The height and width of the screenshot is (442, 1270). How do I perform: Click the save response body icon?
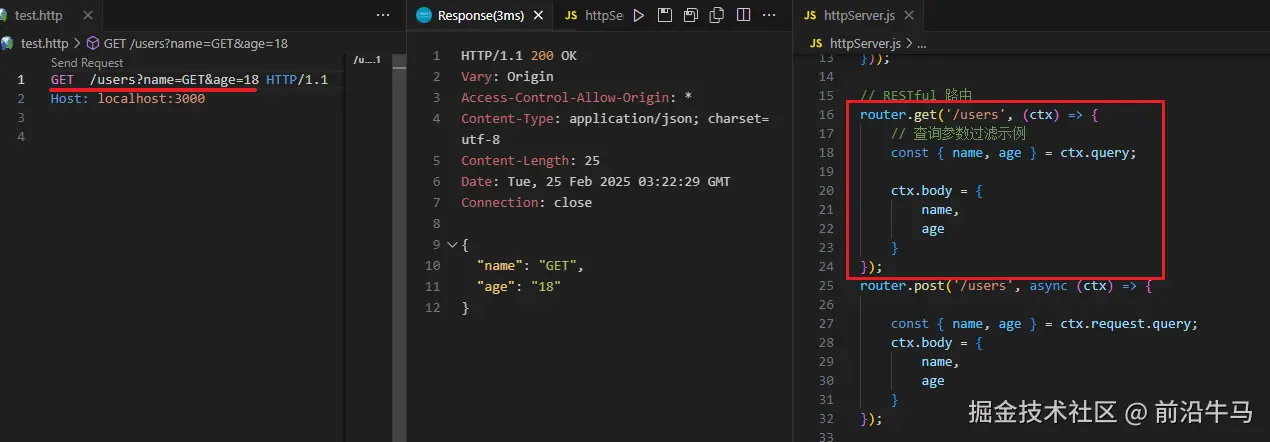(x=691, y=15)
